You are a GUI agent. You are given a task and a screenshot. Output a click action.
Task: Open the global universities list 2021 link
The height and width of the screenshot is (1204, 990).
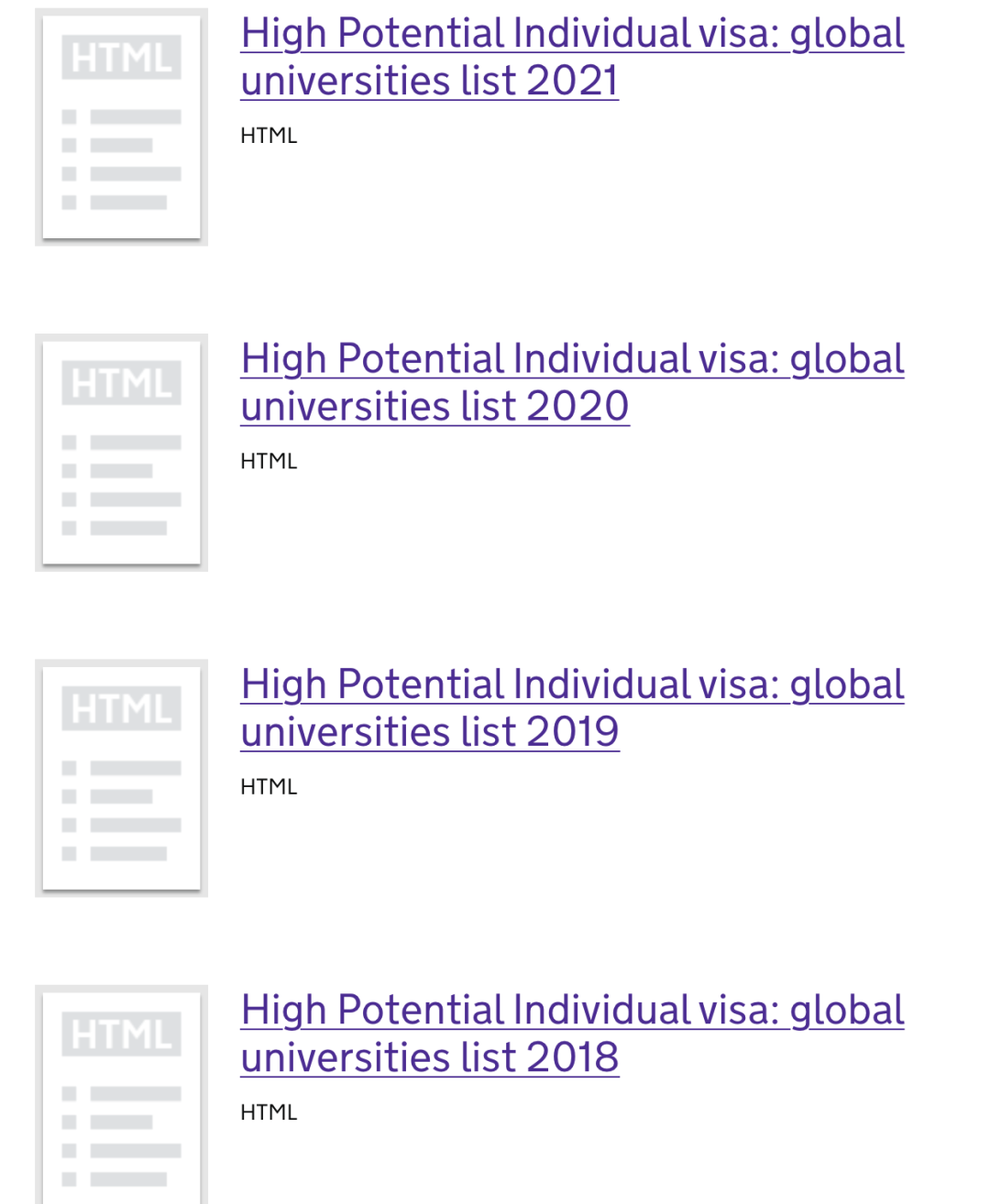572,57
